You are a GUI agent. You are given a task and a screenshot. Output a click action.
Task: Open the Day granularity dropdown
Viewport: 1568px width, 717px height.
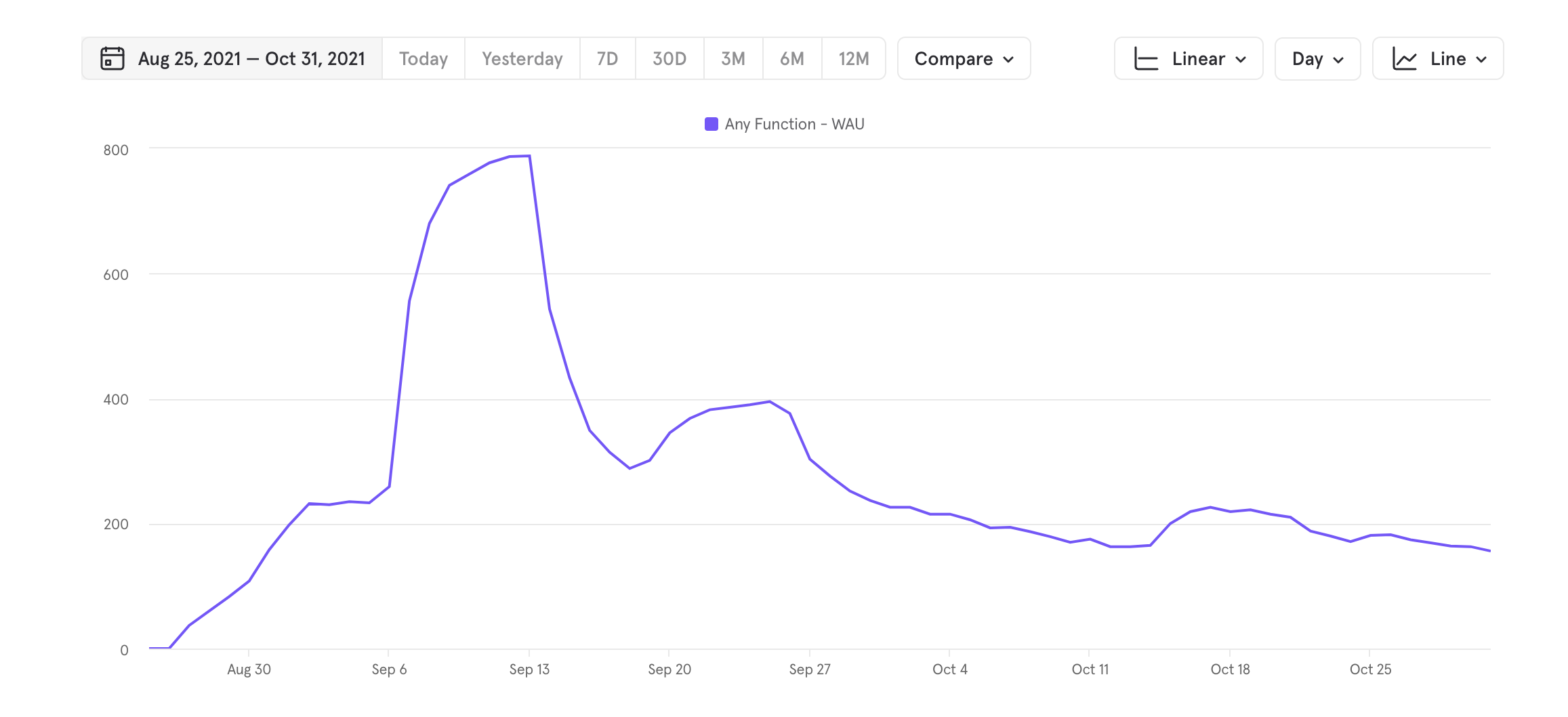(1317, 59)
